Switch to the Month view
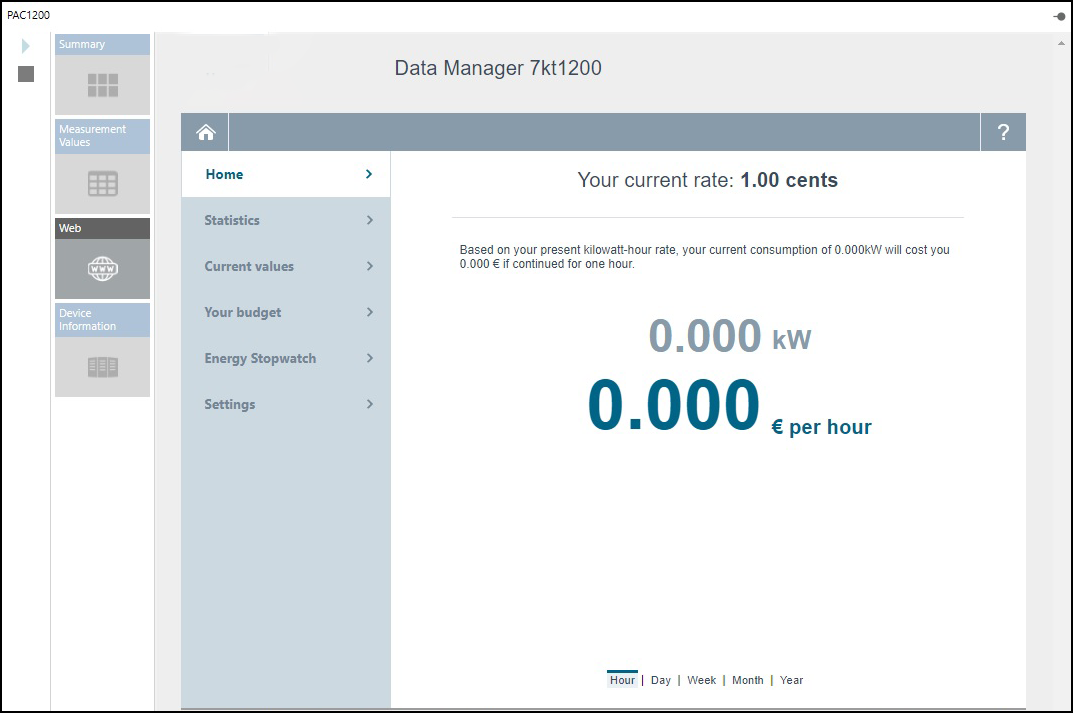The image size is (1073, 713). 747,679
